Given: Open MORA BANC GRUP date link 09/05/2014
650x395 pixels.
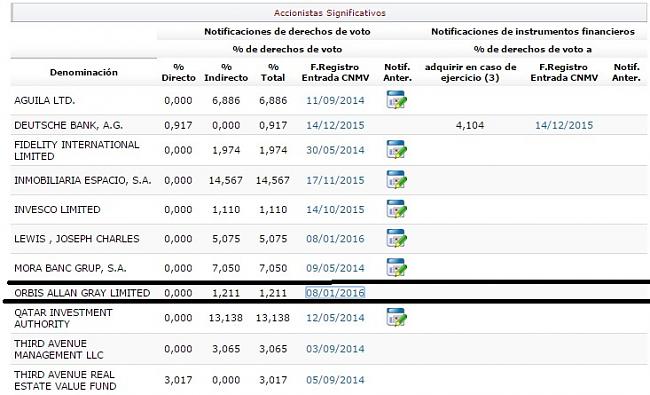Looking at the screenshot, I should [x=335, y=268].
